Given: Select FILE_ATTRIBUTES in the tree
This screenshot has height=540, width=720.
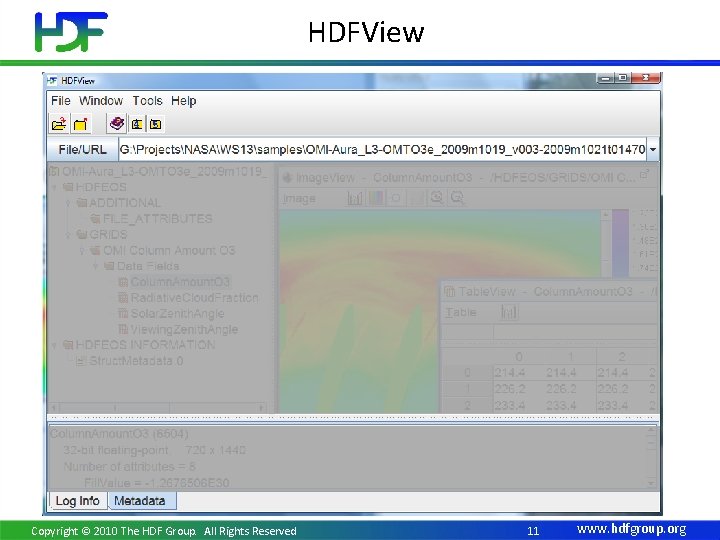Looking at the screenshot, I should click(152, 219).
